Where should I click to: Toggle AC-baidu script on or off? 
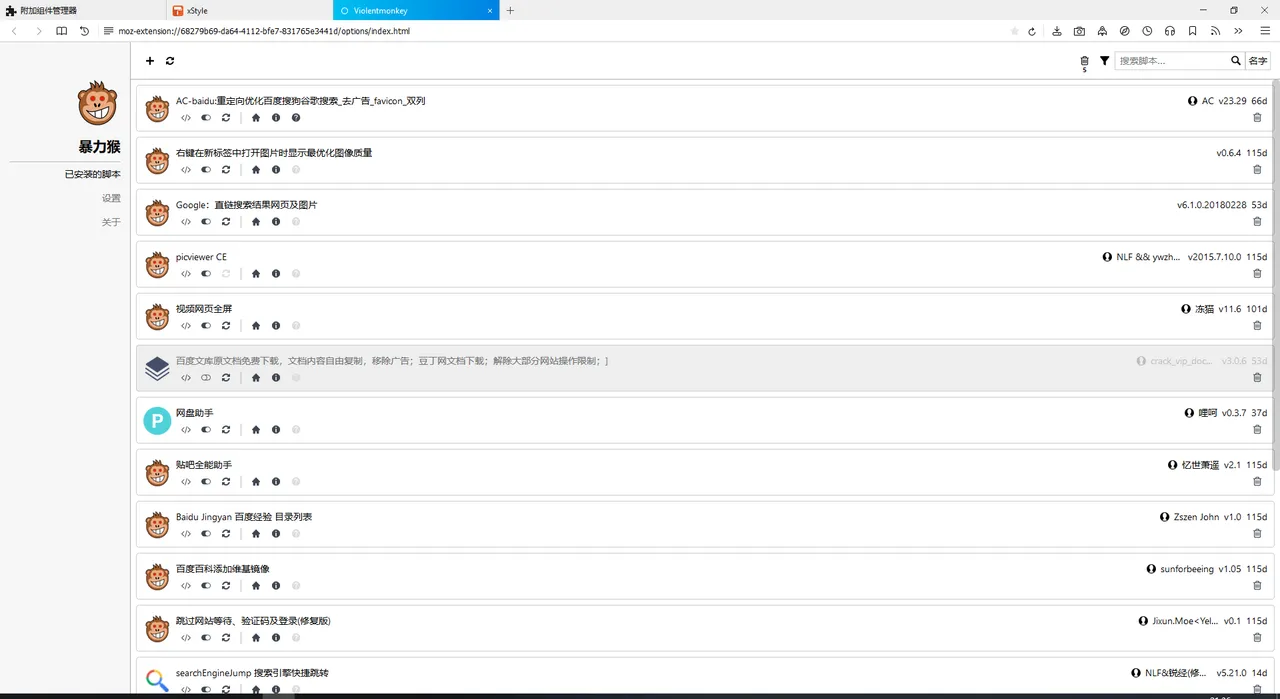[206, 118]
